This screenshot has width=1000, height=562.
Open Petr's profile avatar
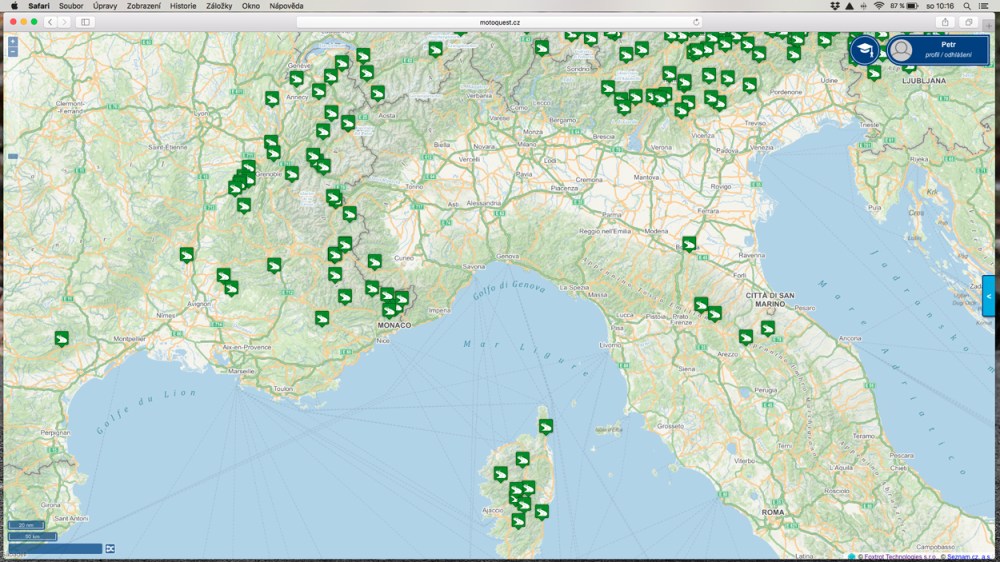(902, 50)
